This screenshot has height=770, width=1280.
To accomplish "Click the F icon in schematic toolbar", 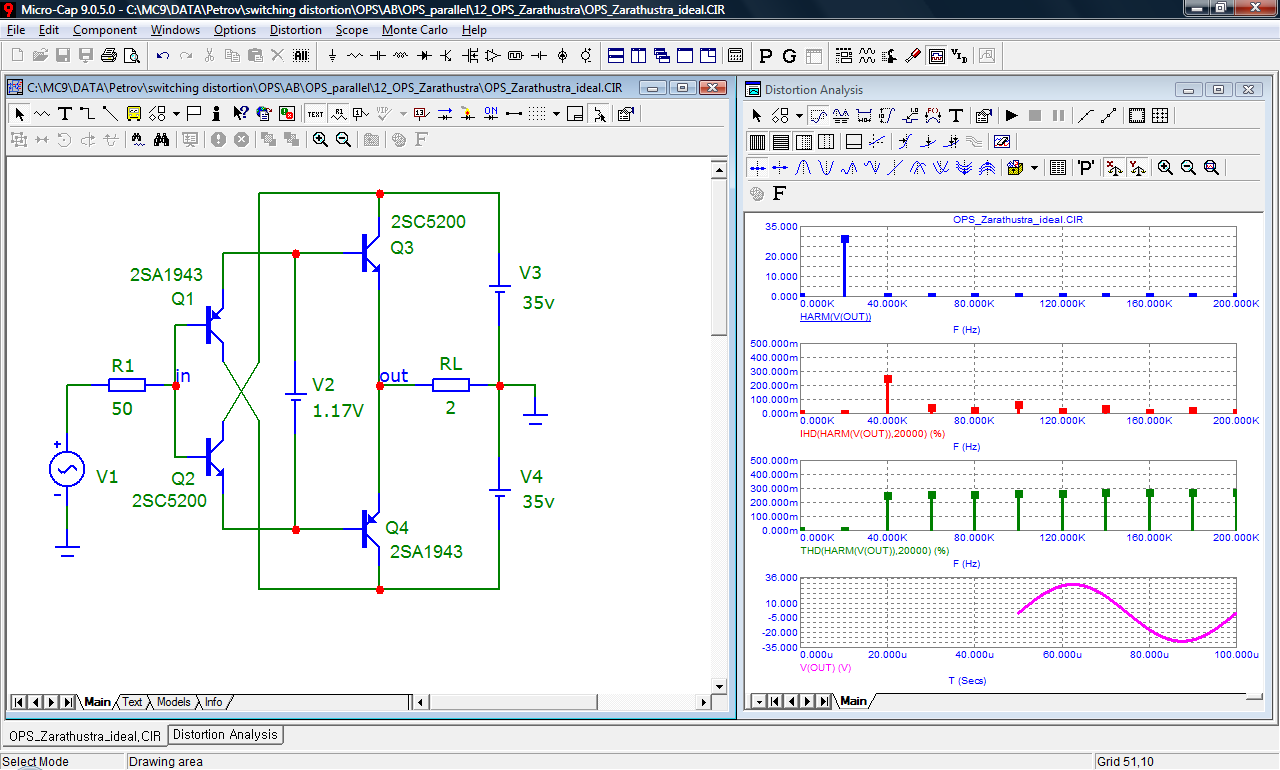I will [421, 140].
